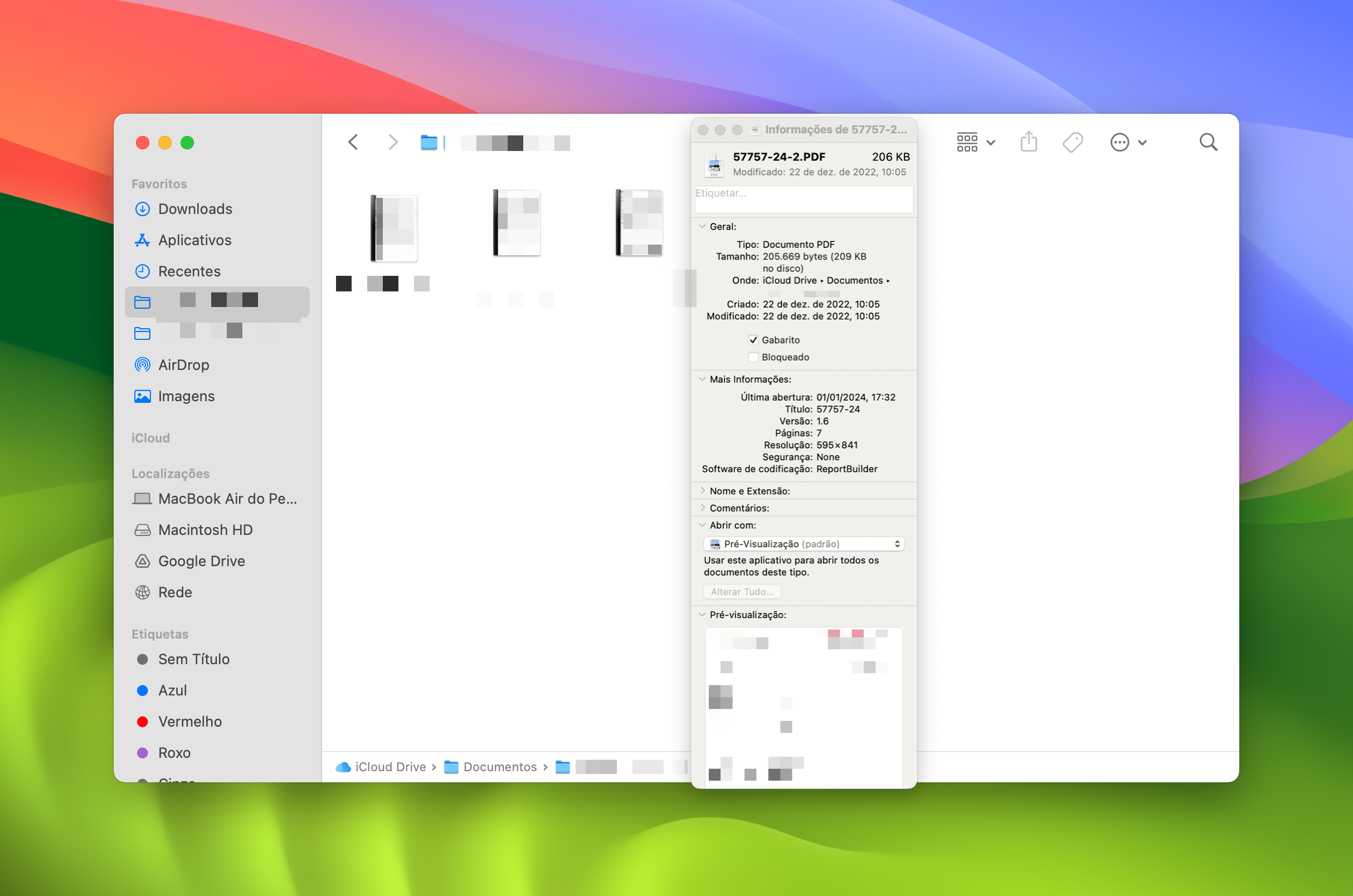Click the Finder search magnifier icon
Image resolution: width=1353 pixels, height=896 pixels.
(1208, 142)
